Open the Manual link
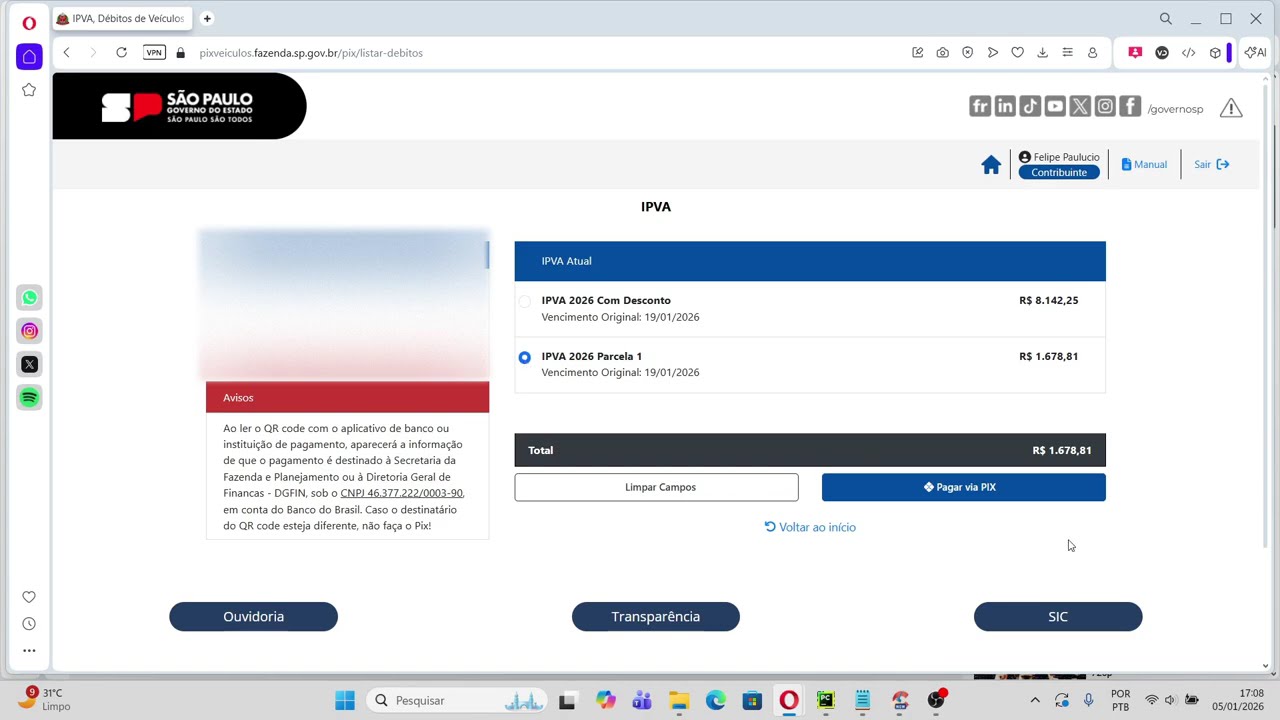The width and height of the screenshot is (1280, 720). point(1144,165)
